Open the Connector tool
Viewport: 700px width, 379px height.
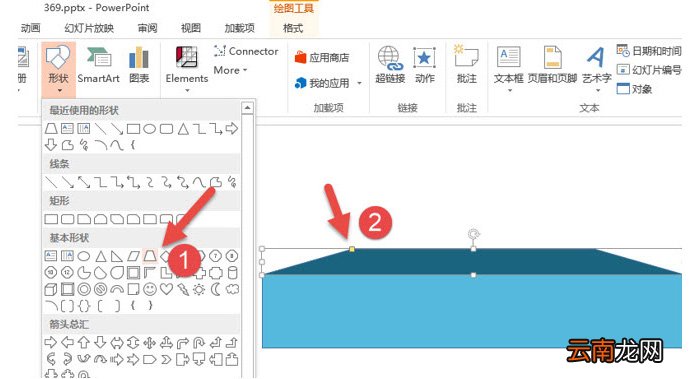pyautogui.click(x=246, y=51)
